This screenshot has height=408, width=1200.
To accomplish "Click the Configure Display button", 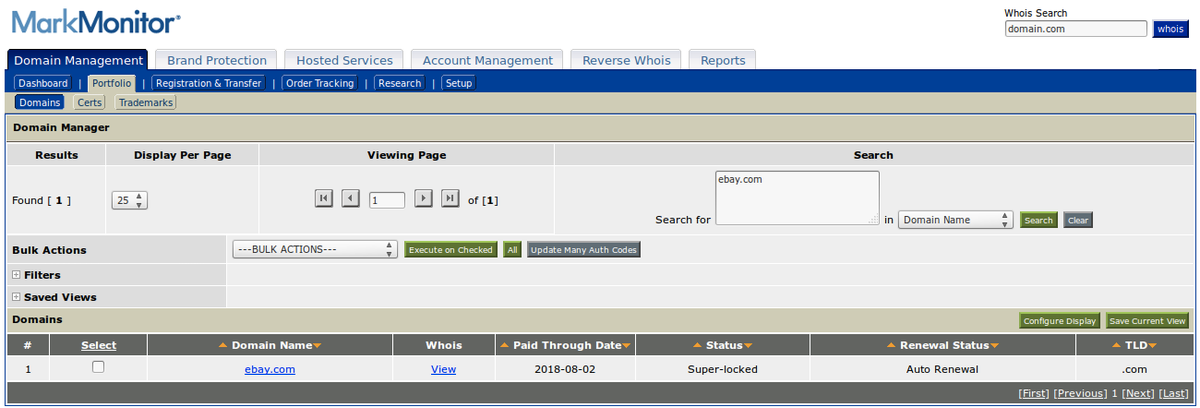I will (1059, 321).
